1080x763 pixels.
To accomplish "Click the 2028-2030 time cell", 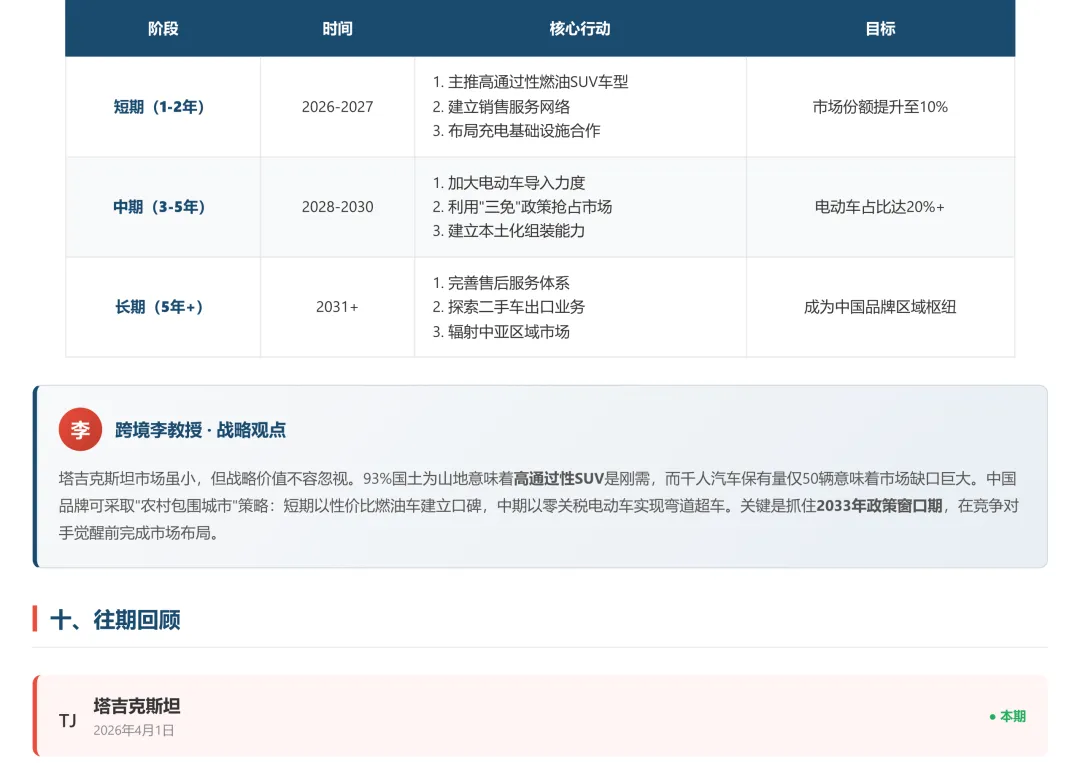I will click(338, 207).
